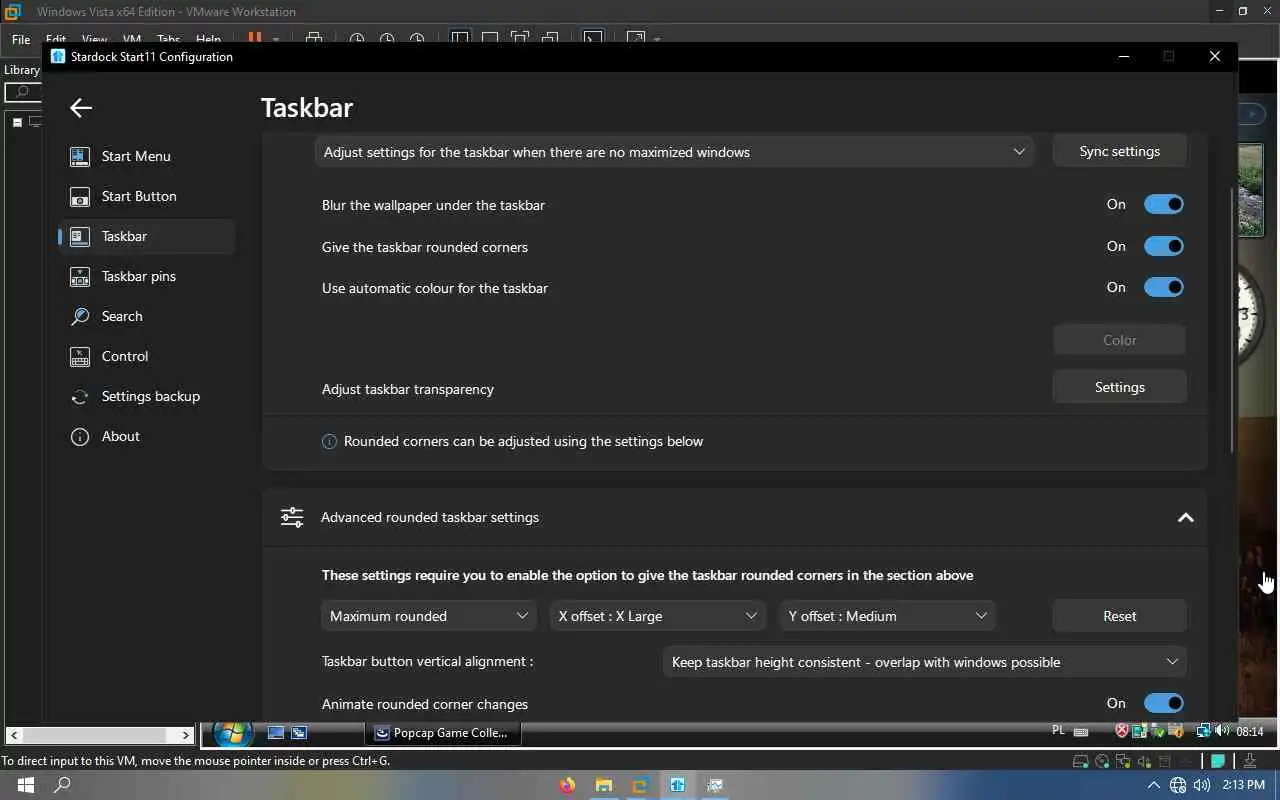Open the X offset : X Large dropdown

pos(658,616)
